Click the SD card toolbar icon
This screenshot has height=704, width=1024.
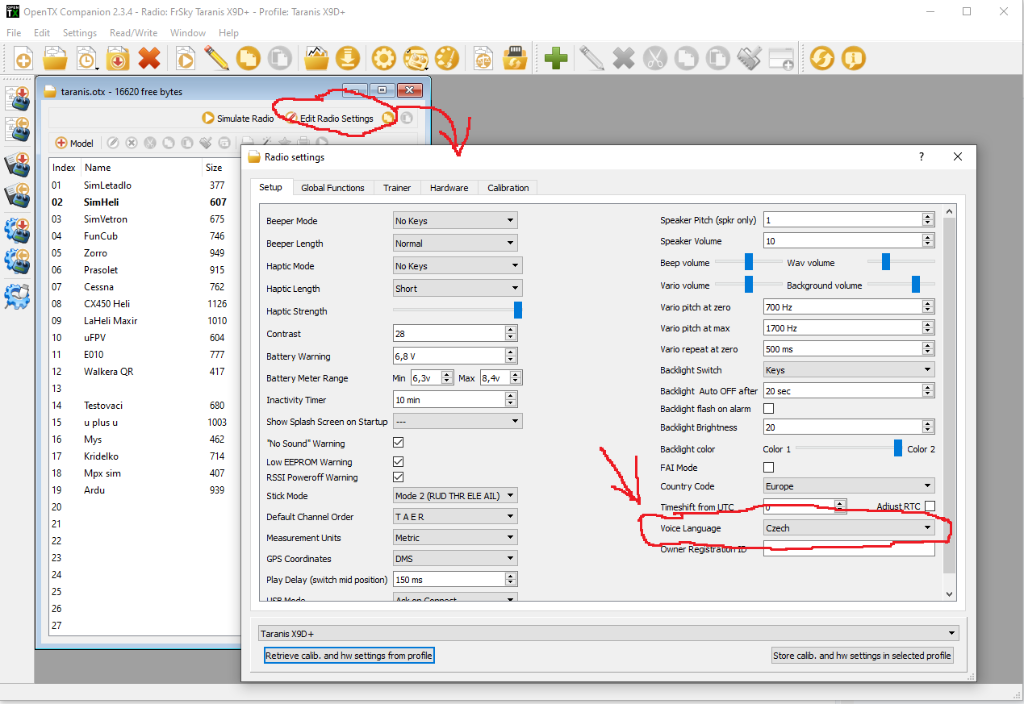pyautogui.click(x=515, y=58)
